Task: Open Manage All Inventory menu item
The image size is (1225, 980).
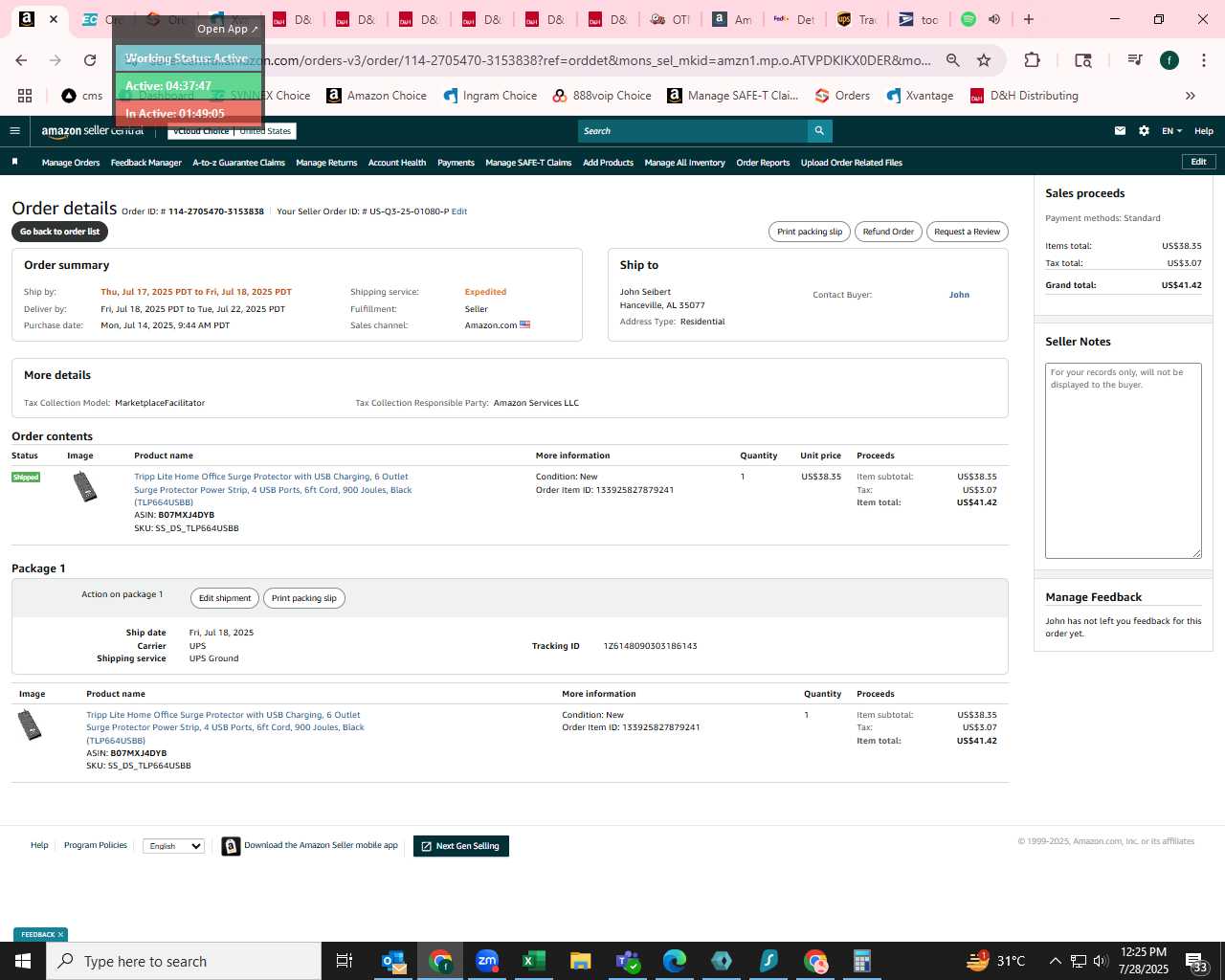Action: [x=685, y=163]
